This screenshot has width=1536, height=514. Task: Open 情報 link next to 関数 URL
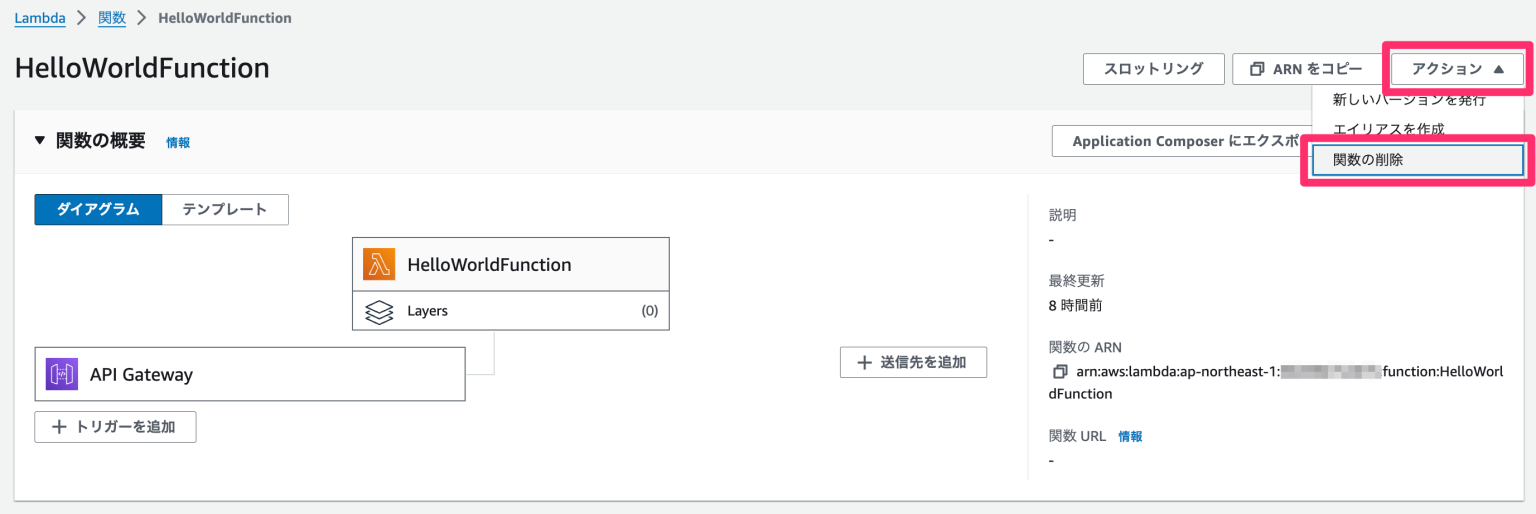point(1130,436)
